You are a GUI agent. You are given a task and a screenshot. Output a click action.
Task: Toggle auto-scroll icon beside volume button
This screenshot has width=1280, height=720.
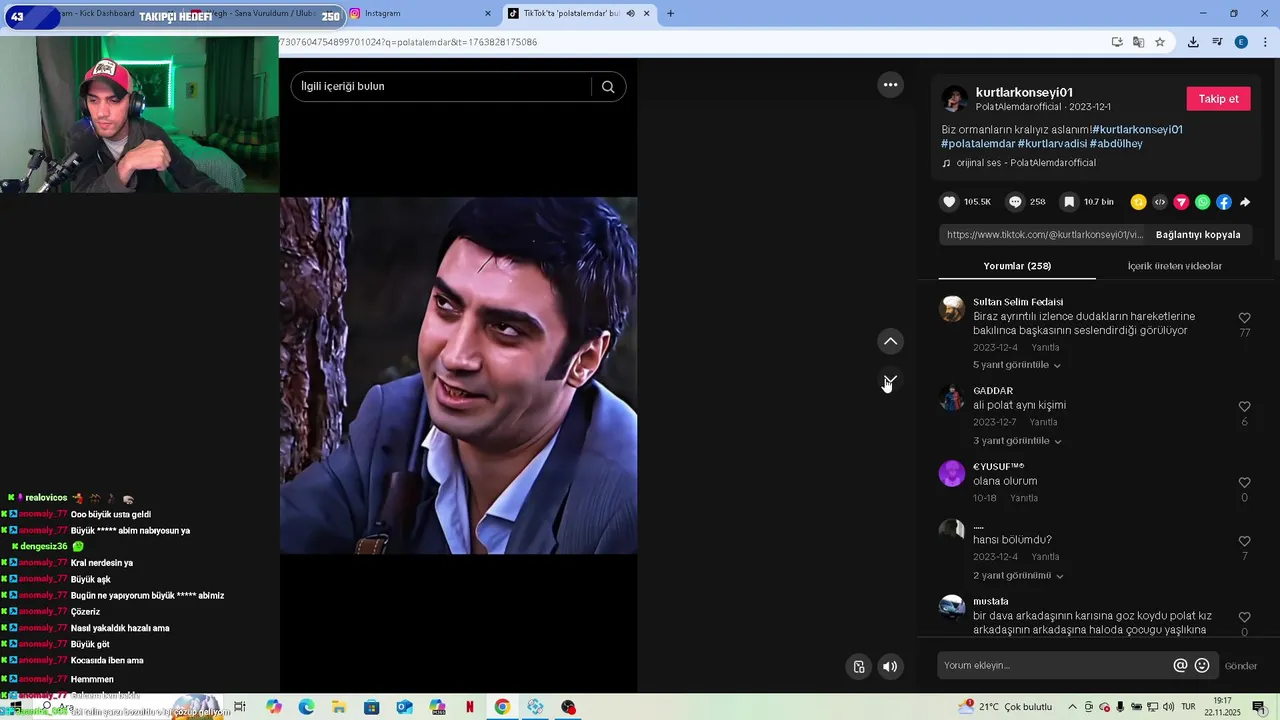tap(859, 667)
